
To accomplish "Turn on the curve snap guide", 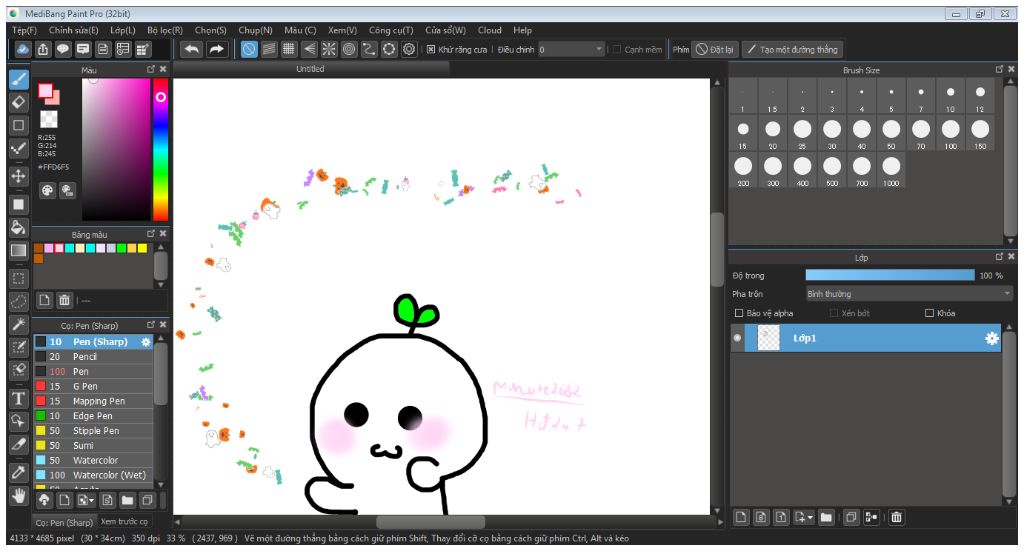I will click(370, 49).
